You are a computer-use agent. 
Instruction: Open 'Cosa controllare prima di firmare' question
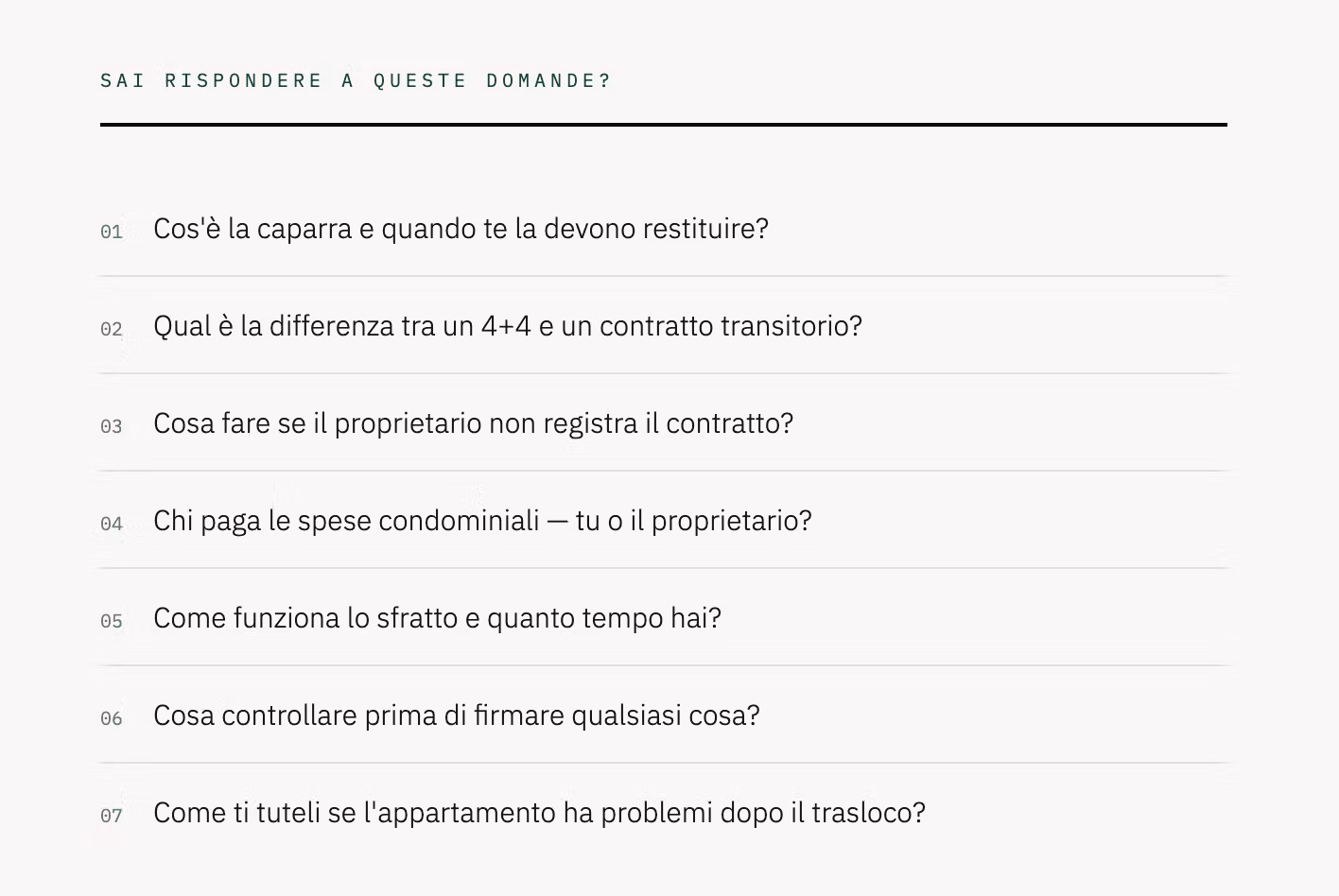664,715
